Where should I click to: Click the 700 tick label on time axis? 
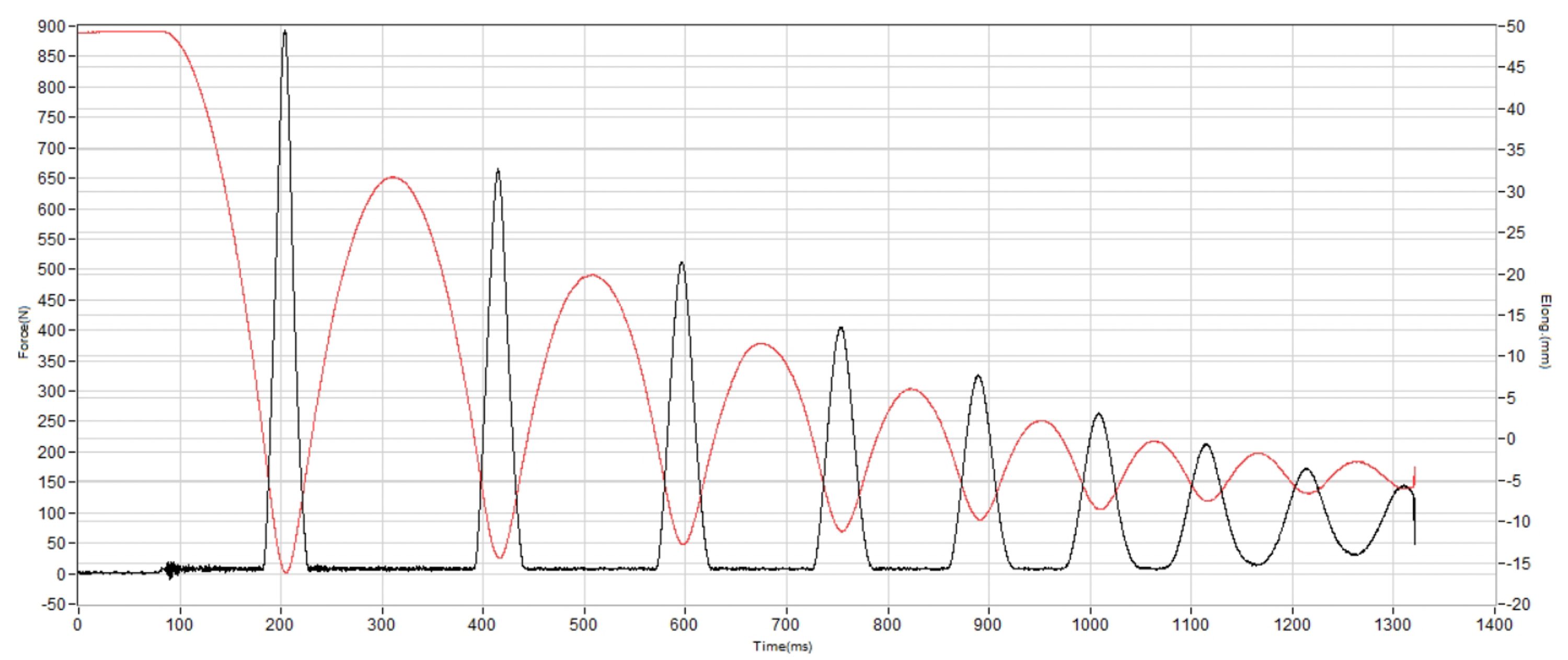click(x=786, y=625)
